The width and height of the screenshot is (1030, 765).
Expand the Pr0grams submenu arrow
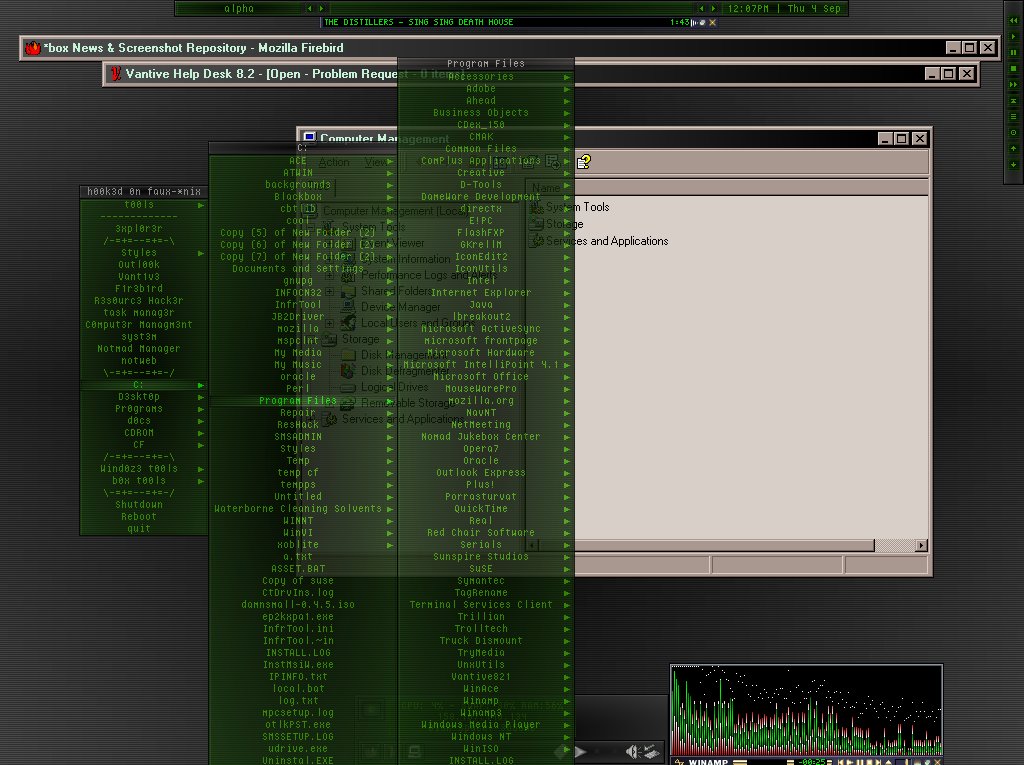click(x=201, y=409)
